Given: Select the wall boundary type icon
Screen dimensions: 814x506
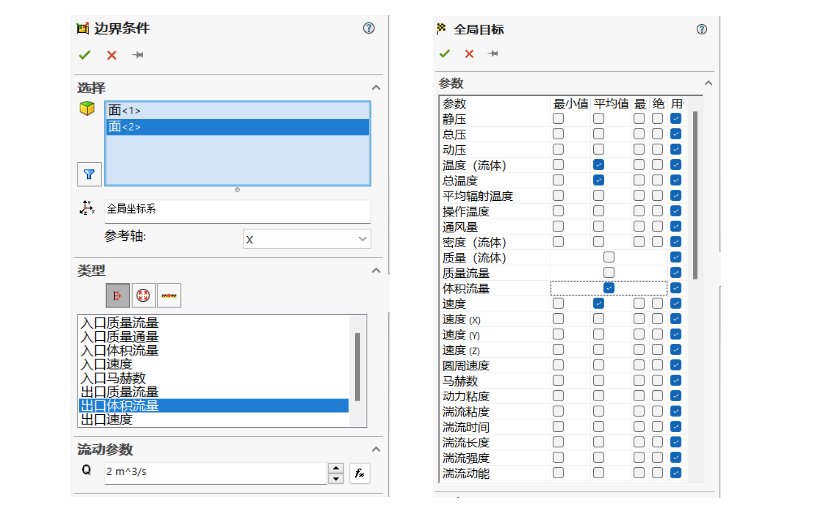Looking at the screenshot, I should [x=169, y=295].
